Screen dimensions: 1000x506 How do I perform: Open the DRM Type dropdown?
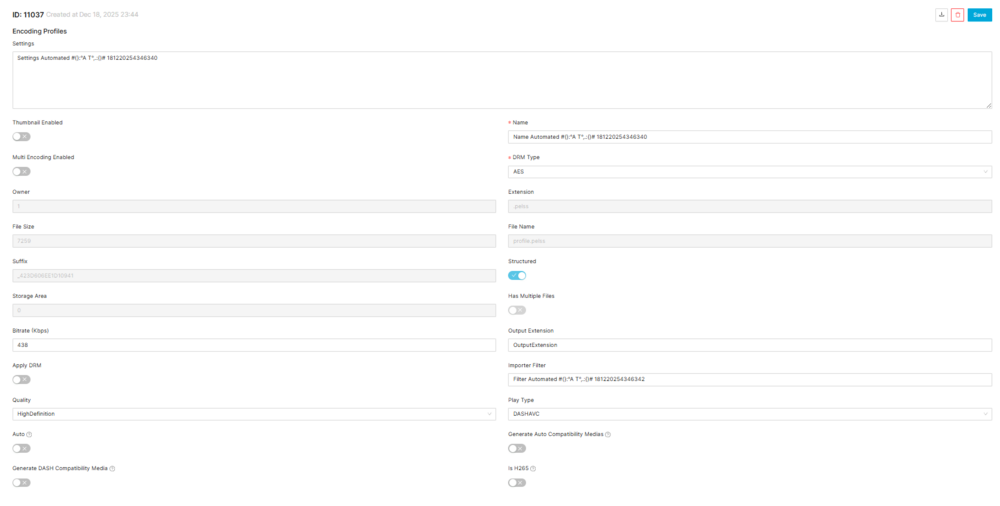tap(749, 171)
